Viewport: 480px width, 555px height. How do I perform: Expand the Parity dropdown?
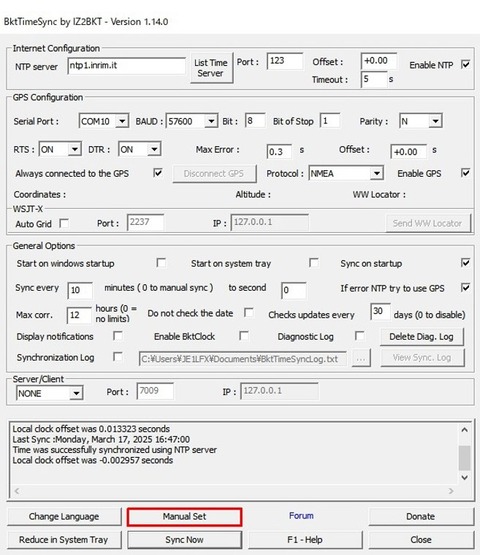(x=421, y=121)
